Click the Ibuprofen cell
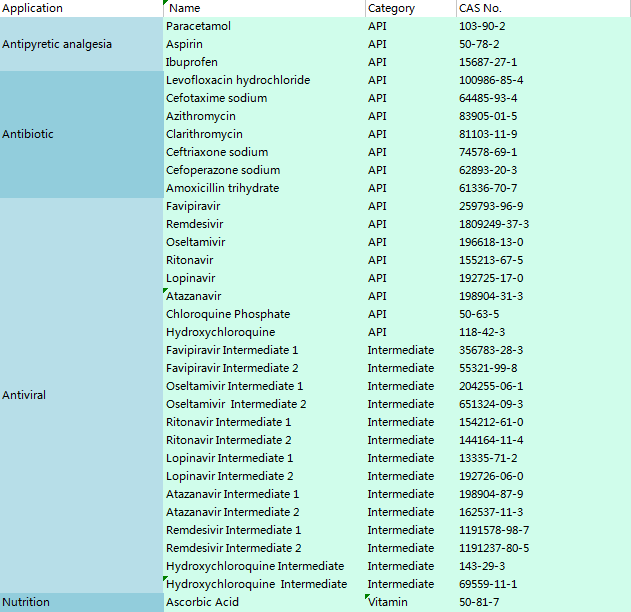Viewport: 631px width, 612px height. [263, 62]
